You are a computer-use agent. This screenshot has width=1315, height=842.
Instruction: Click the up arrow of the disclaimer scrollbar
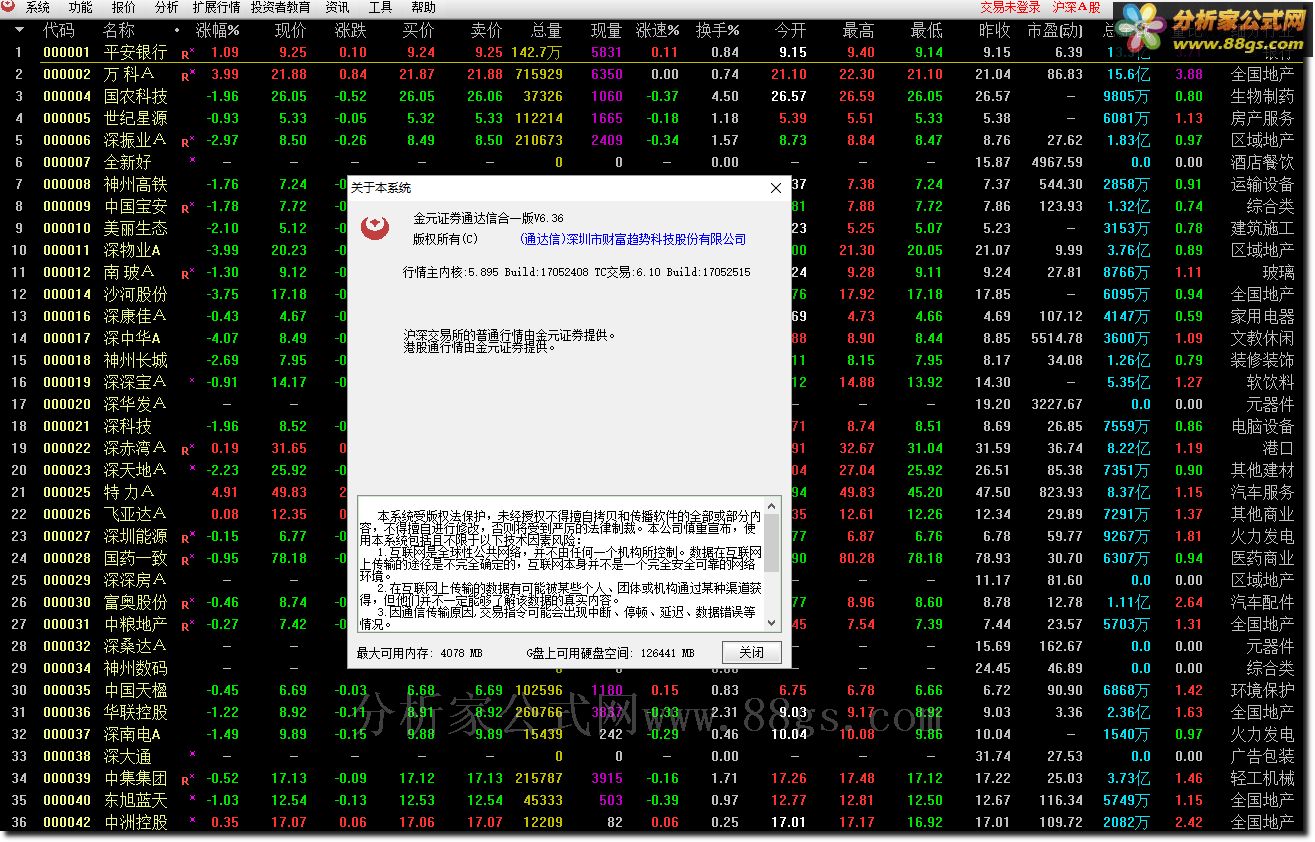[x=772, y=506]
